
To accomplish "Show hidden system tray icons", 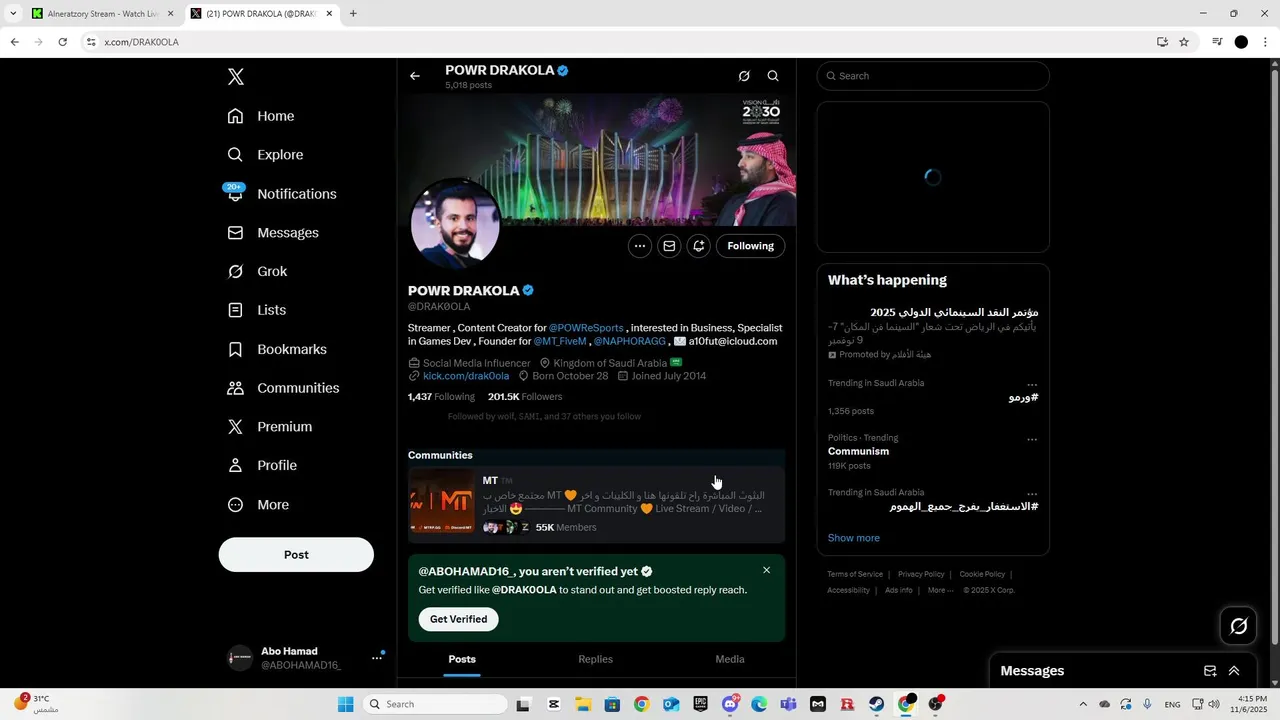I will click(x=1083, y=704).
